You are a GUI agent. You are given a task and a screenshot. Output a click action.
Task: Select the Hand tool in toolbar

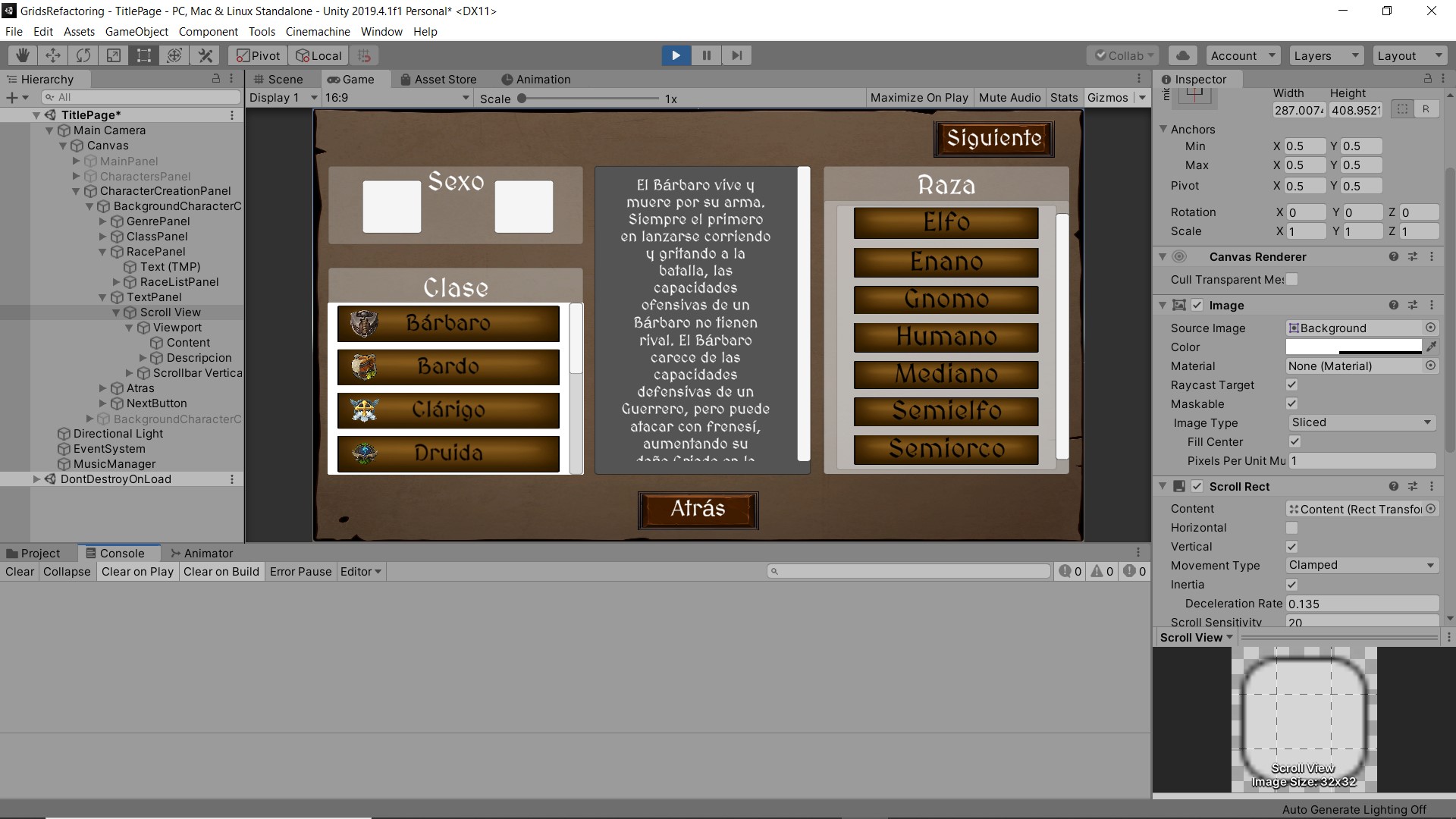coord(23,55)
